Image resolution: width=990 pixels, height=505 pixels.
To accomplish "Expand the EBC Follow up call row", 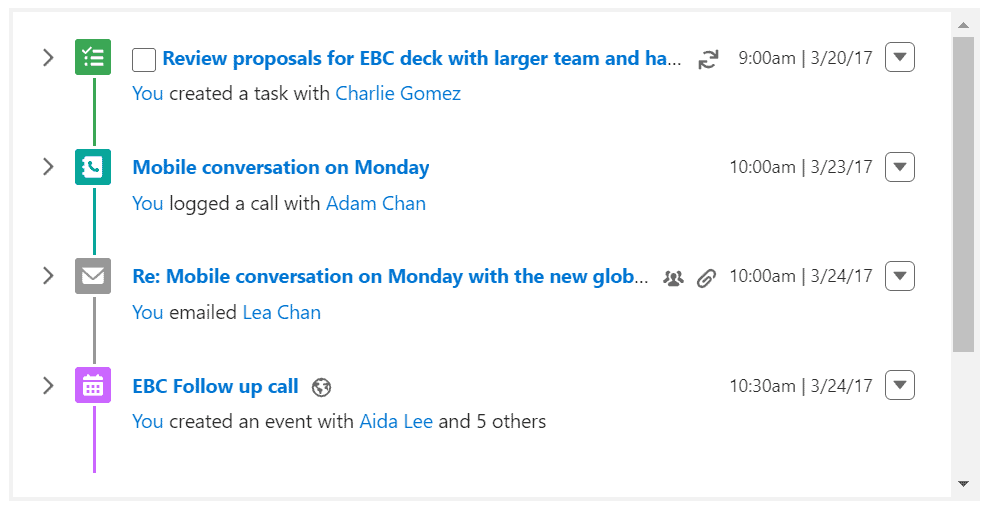I will (48, 386).
